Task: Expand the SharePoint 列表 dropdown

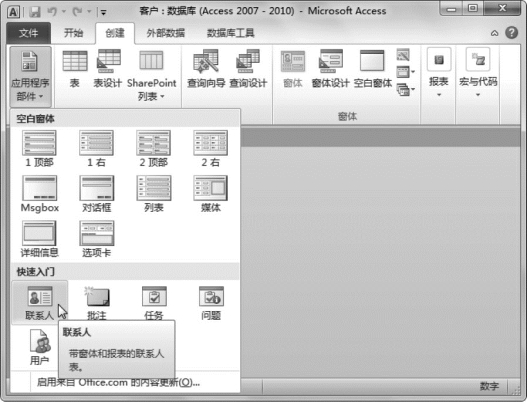Action: (x=151, y=75)
